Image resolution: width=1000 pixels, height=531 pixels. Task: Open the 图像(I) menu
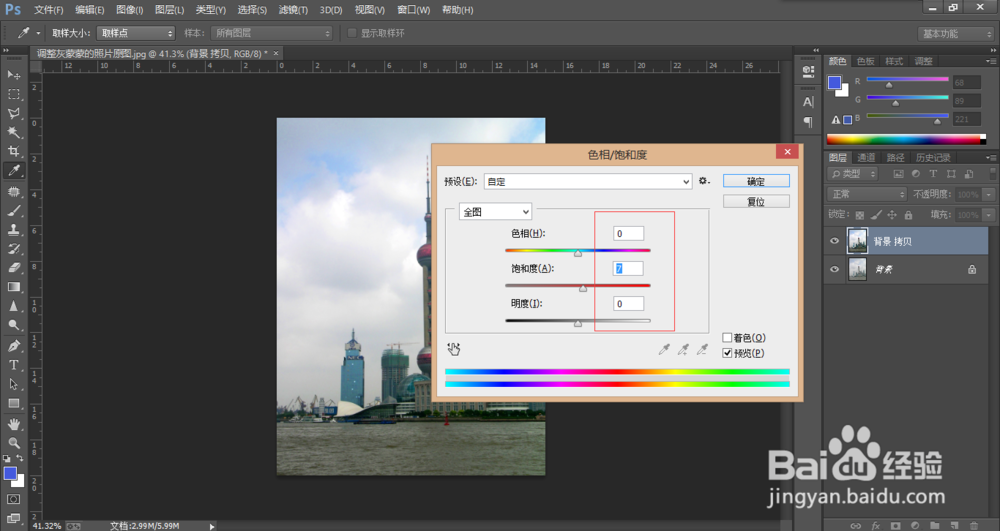coord(129,10)
